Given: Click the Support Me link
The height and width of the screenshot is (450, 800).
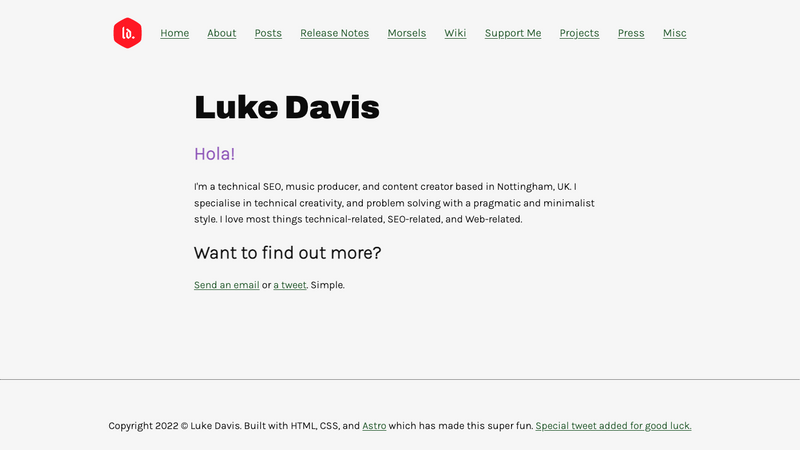Looking at the screenshot, I should pos(513,33).
